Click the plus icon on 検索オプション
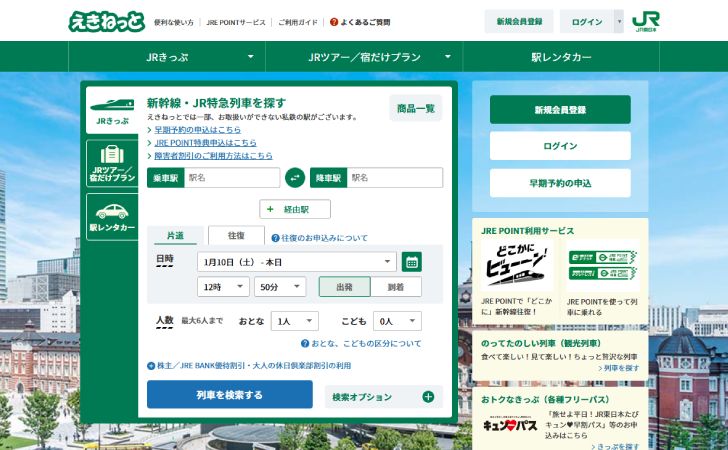 pyautogui.click(x=428, y=397)
